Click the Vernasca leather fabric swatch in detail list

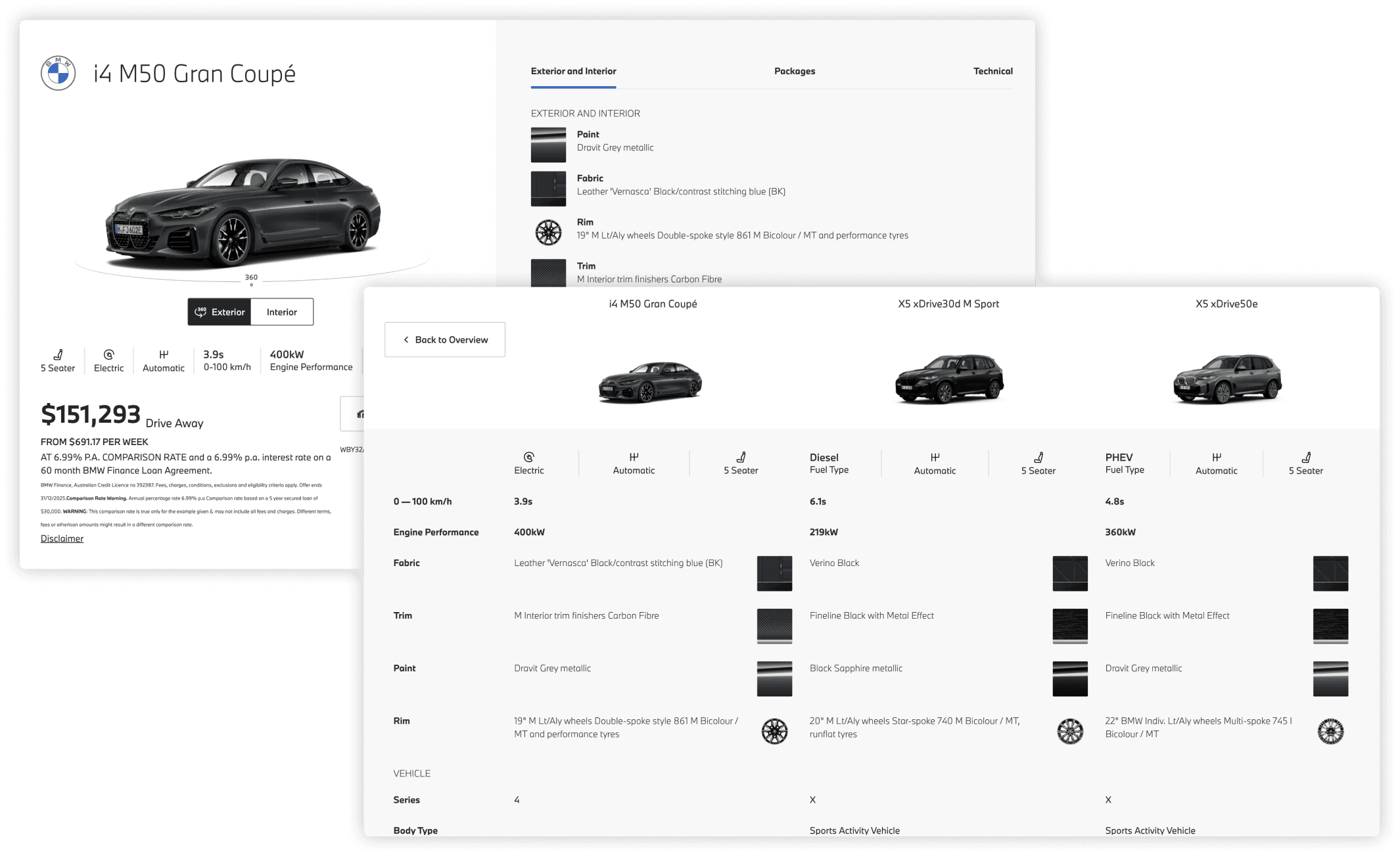point(548,189)
